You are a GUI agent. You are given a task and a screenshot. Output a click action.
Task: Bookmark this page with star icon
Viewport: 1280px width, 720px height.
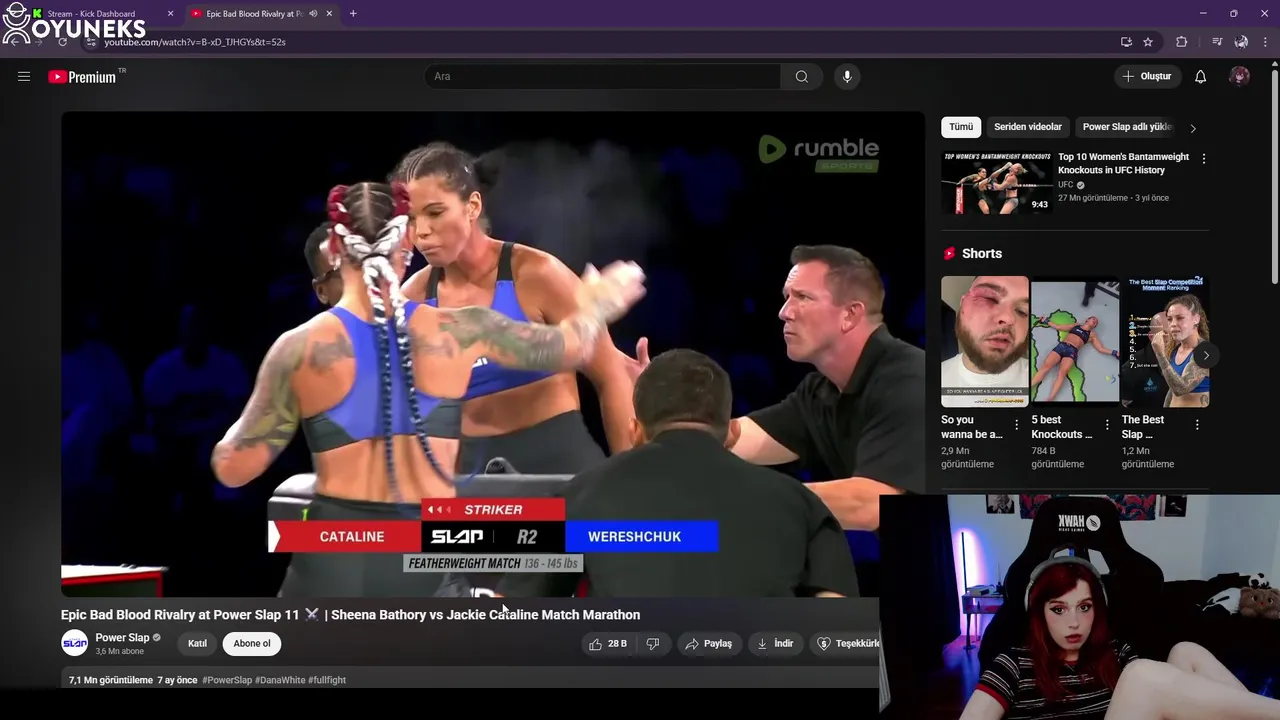click(1148, 42)
